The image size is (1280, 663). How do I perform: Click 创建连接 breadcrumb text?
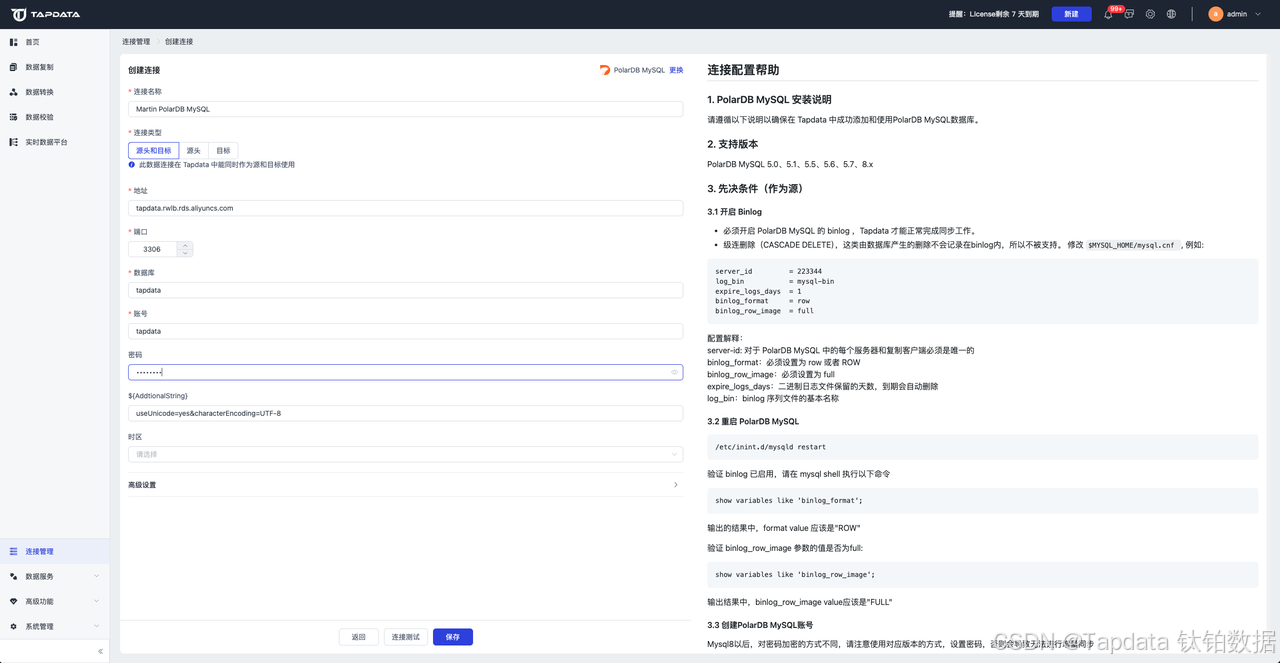coord(179,42)
